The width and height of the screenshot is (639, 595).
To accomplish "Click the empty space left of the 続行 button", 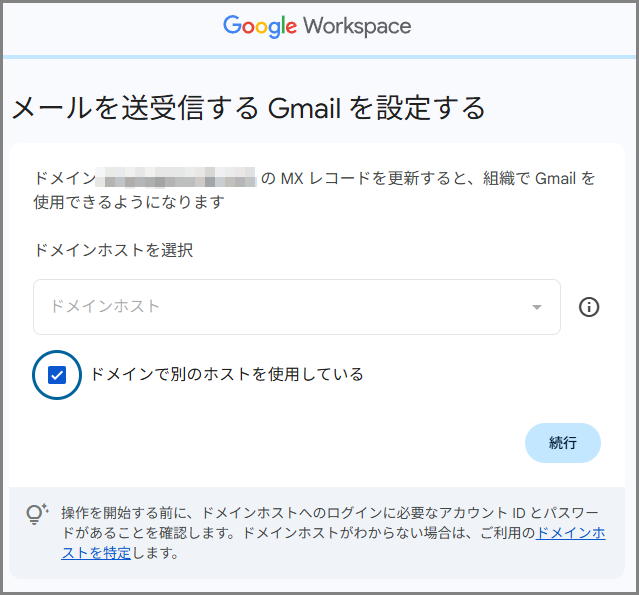I will pos(300,443).
